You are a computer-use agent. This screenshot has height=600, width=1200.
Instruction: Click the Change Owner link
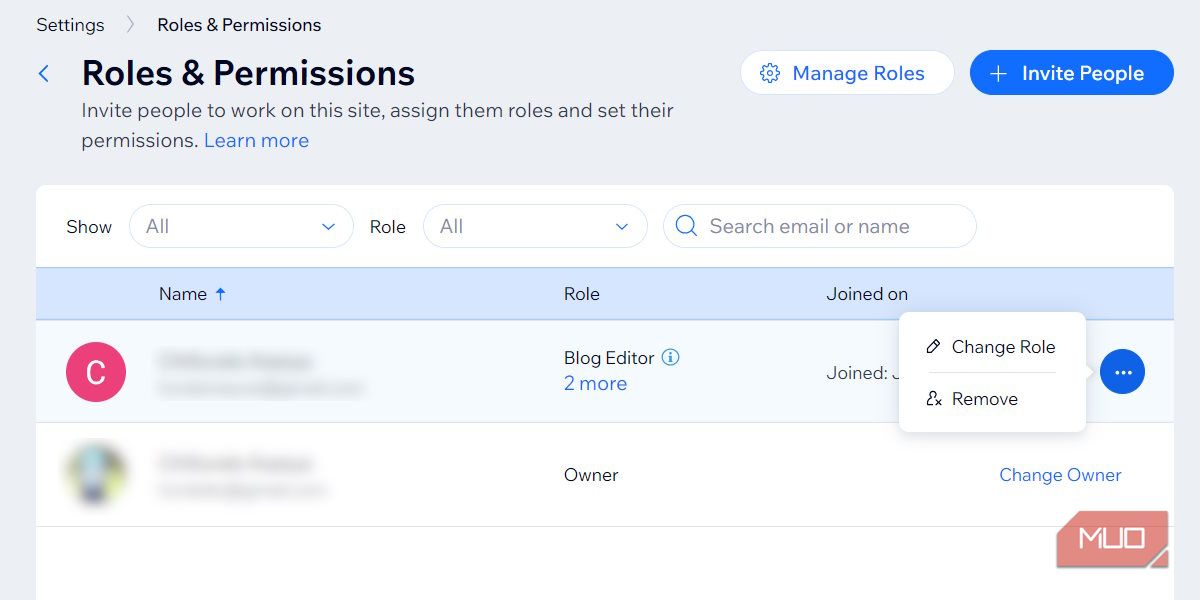pyautogui.click(x=1060, y=475)
